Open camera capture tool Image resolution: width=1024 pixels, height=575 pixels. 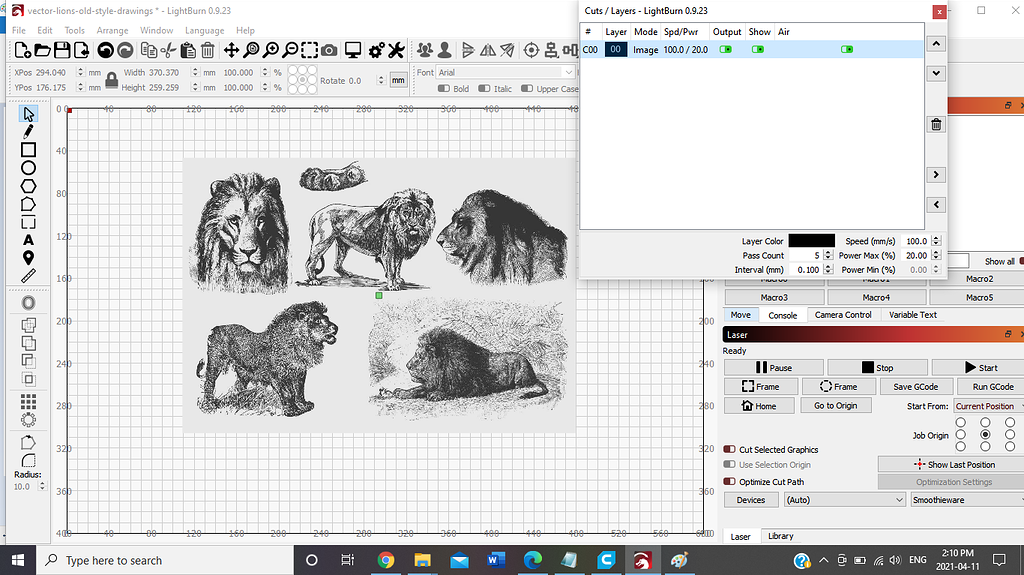pos(330,50)
